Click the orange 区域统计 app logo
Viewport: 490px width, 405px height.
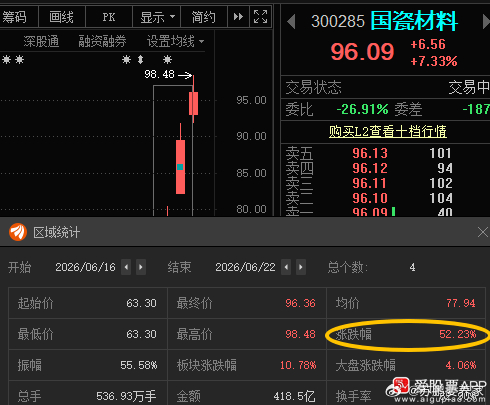[x=18, y=232]
